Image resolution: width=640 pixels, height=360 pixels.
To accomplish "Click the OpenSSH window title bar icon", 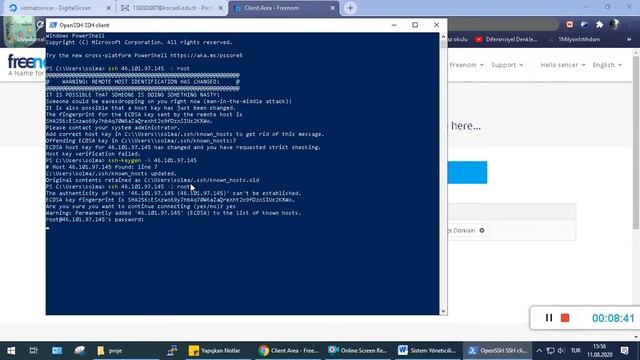I will pyautogui.click(x=53, y=25).
